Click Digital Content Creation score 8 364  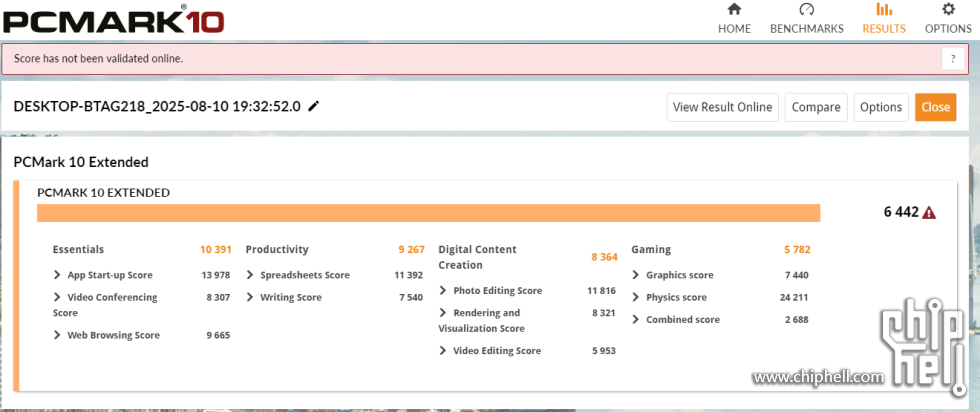(x=604, y=257)
